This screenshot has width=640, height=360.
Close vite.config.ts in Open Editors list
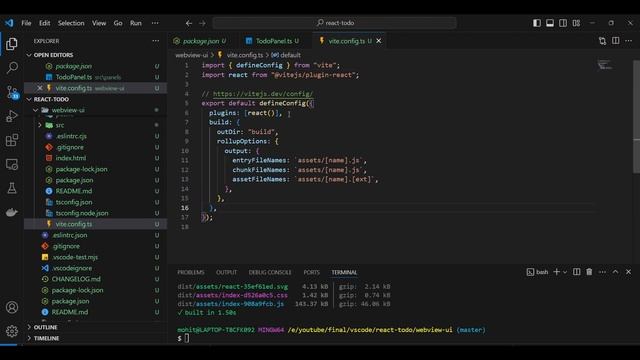[x=40, y=88]
